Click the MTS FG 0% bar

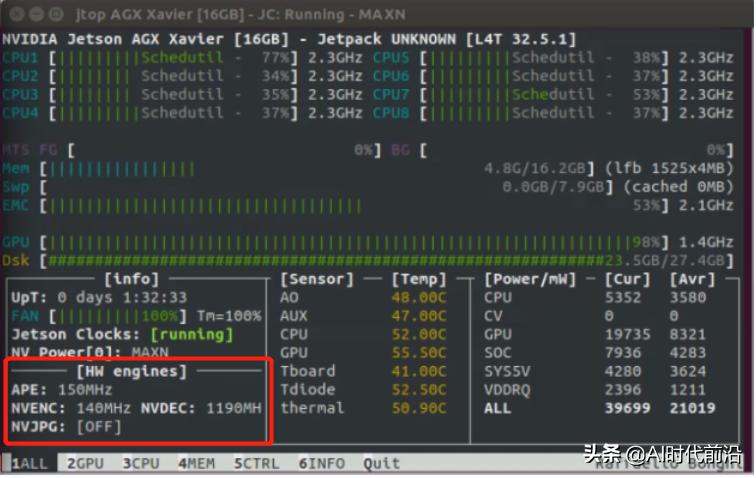(223, 150)
